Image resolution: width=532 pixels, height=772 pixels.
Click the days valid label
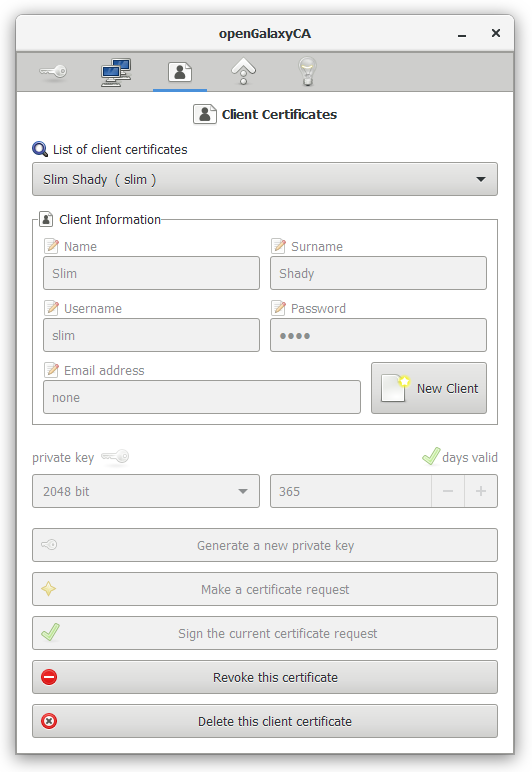[470, 457]
